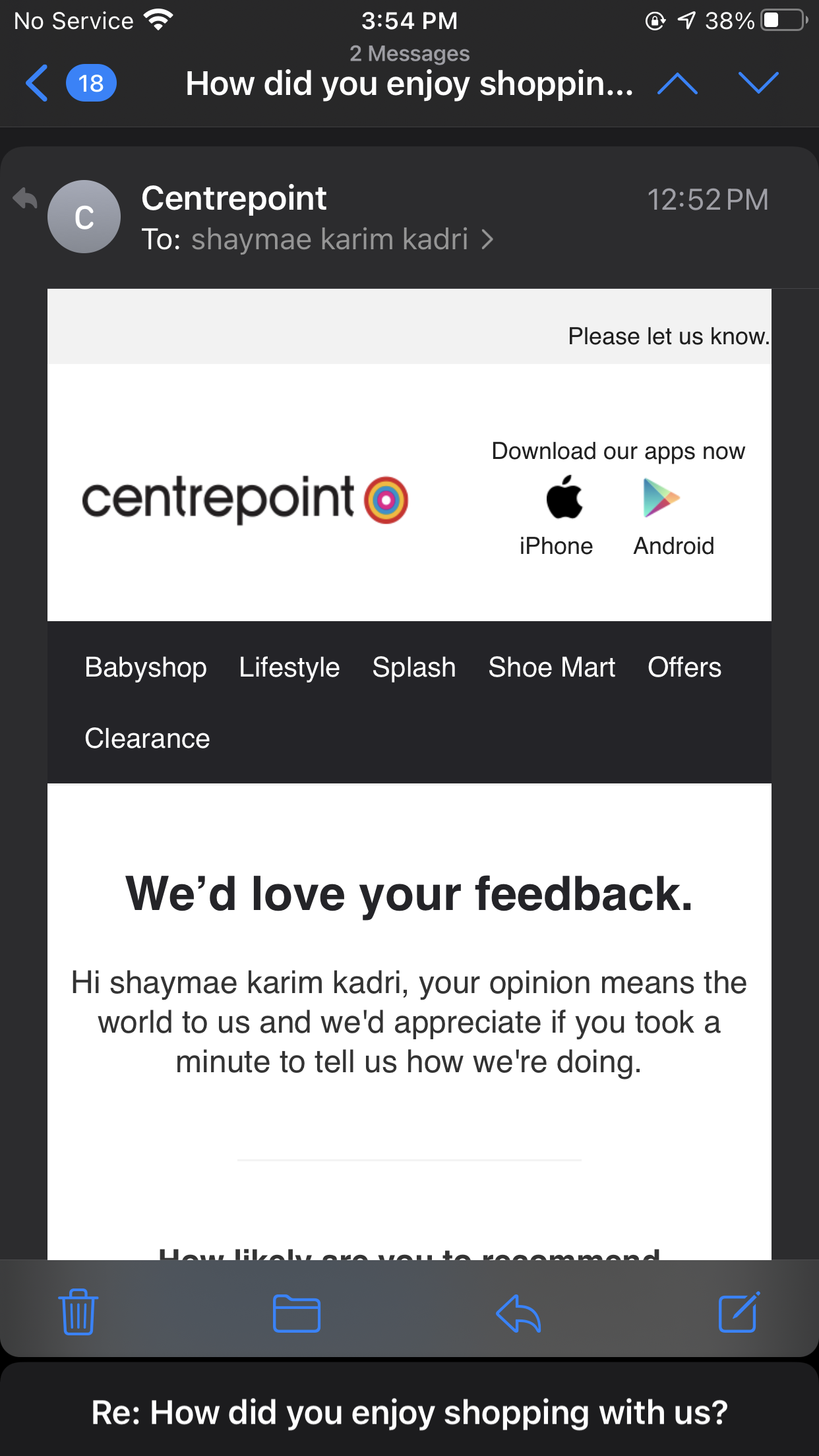Screen dimensions: 819x1456
Task: Open the Babyshop menu link
Action: click(146, 667)
